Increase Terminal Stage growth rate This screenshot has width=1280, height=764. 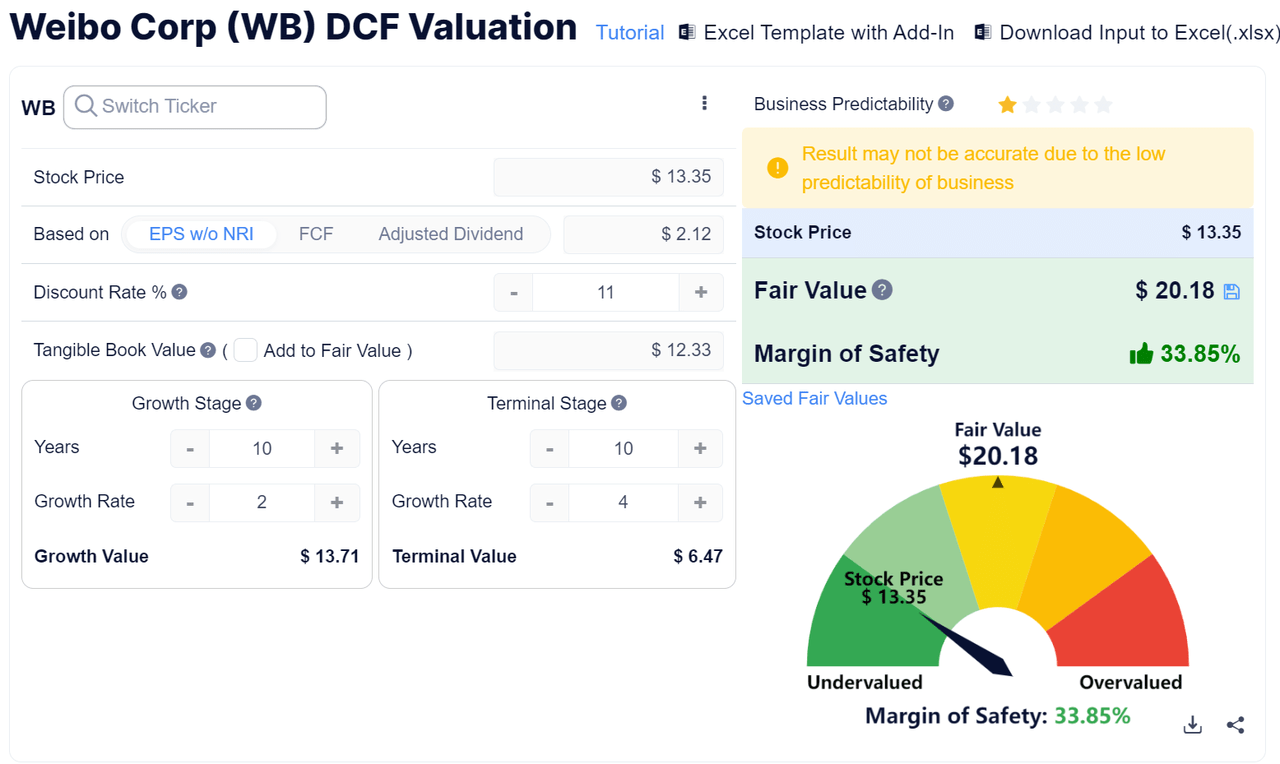coord(701,503)
